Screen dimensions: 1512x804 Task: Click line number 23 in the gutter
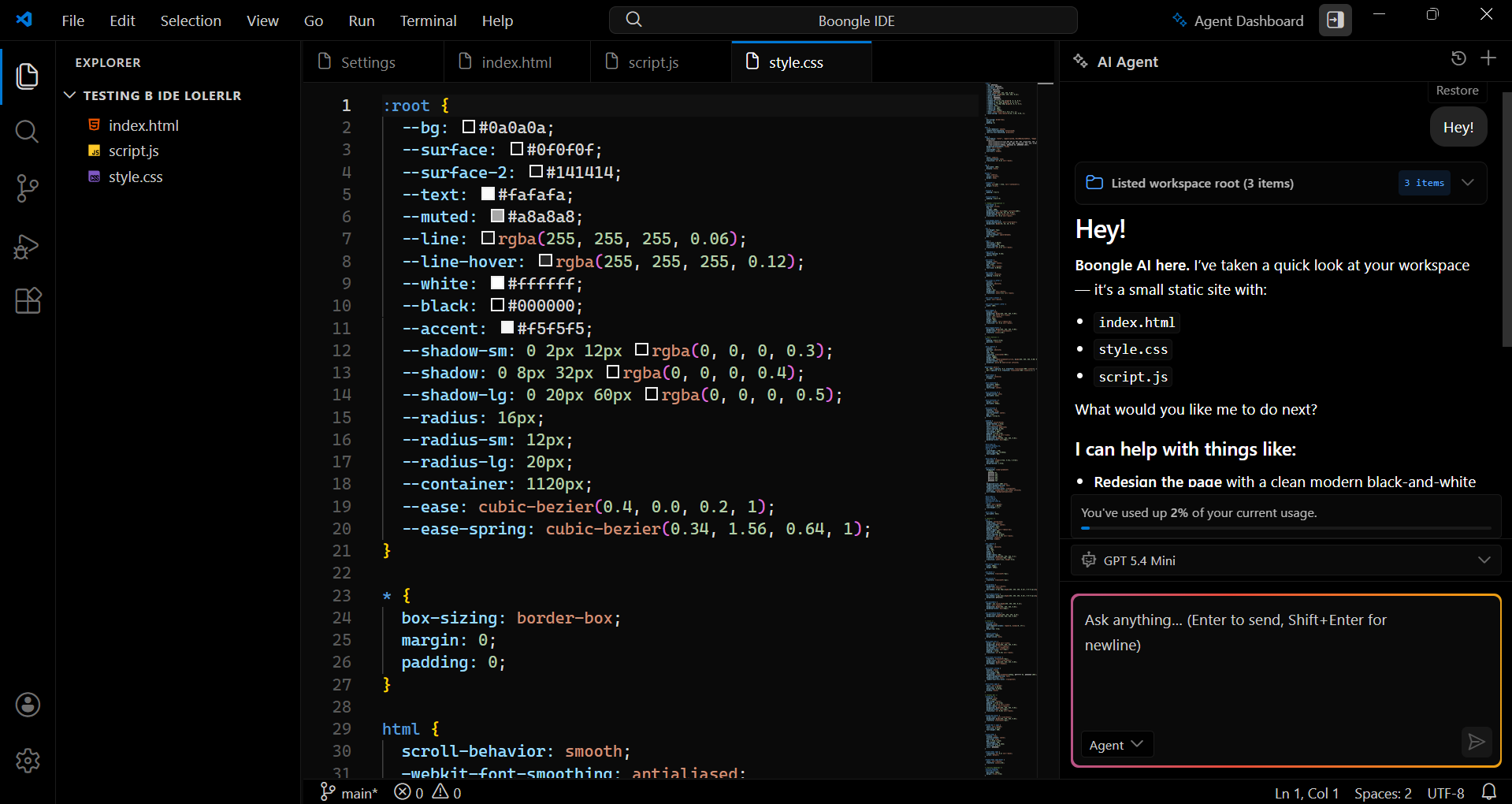(x=341, y=595)
